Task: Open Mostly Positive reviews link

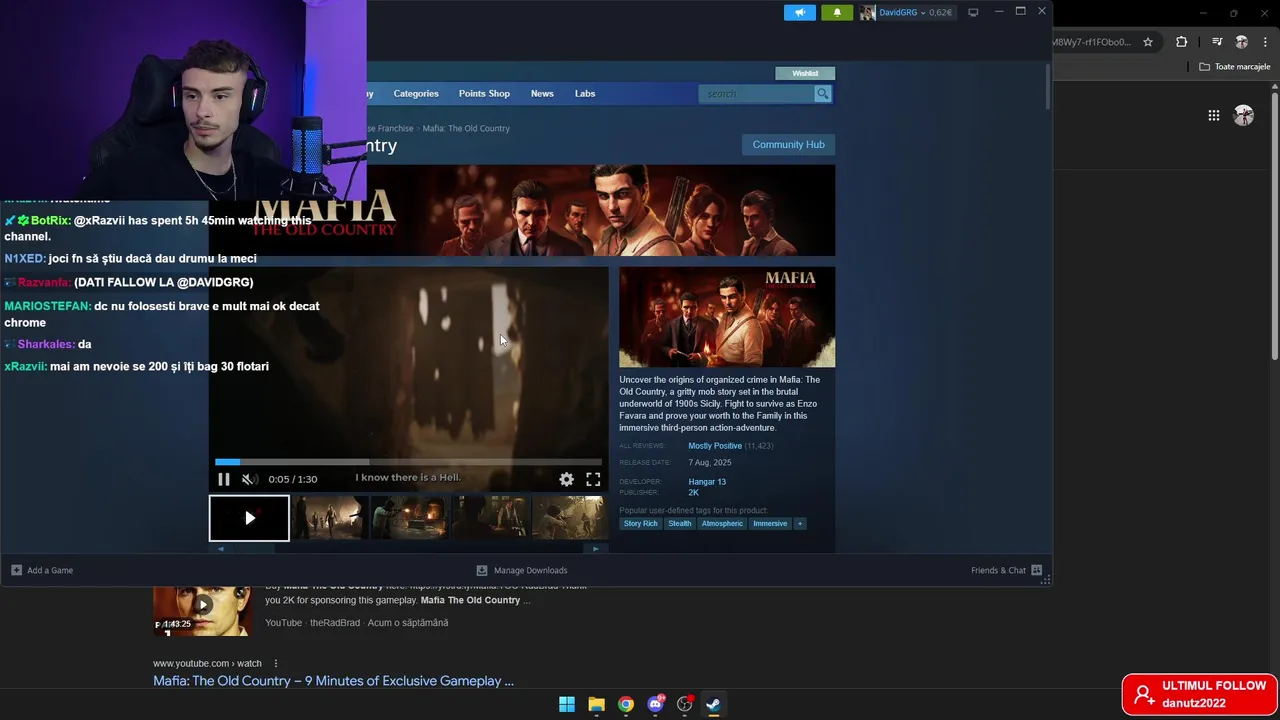Action: point(715,446)
